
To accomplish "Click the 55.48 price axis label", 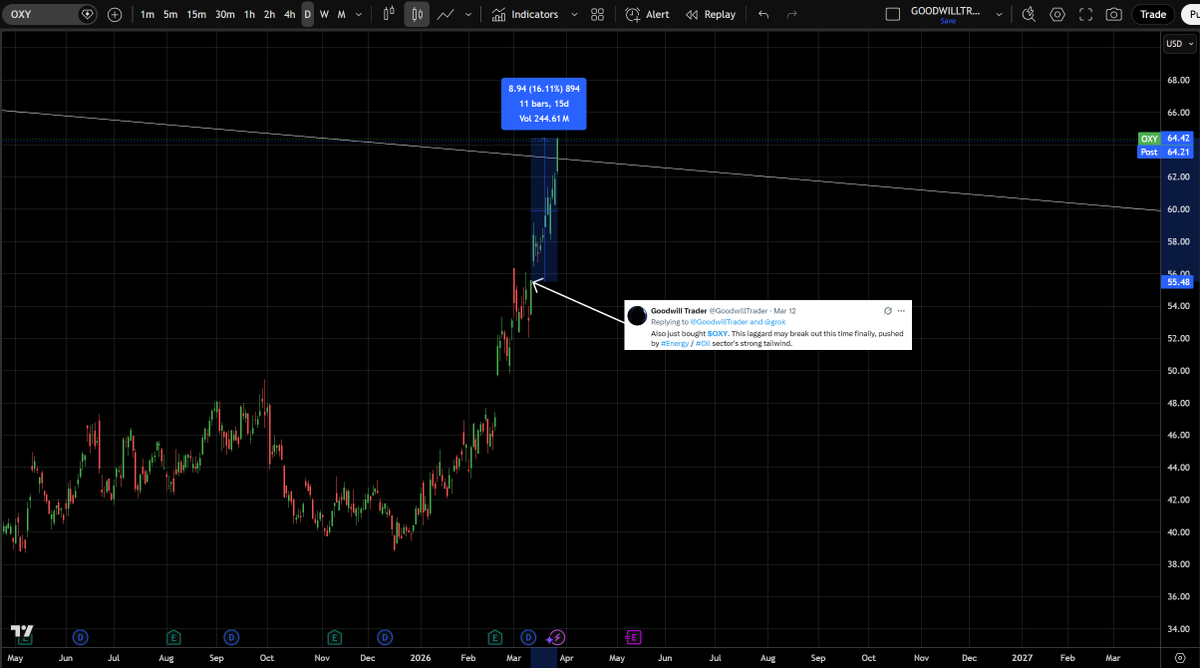I will point(1178,282).
